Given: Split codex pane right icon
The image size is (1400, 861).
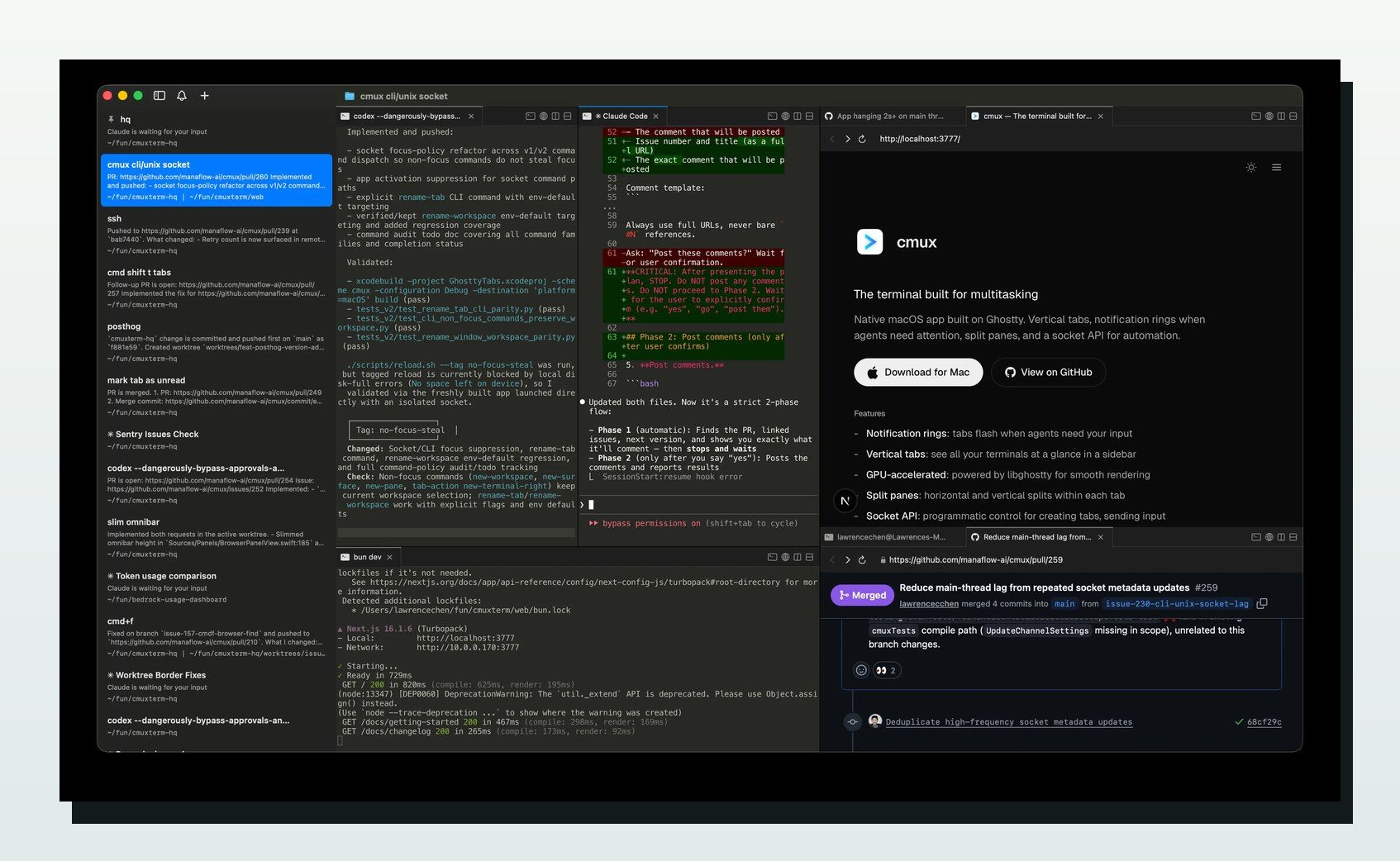Looking at the screenshot, I should tap(555, 117).
